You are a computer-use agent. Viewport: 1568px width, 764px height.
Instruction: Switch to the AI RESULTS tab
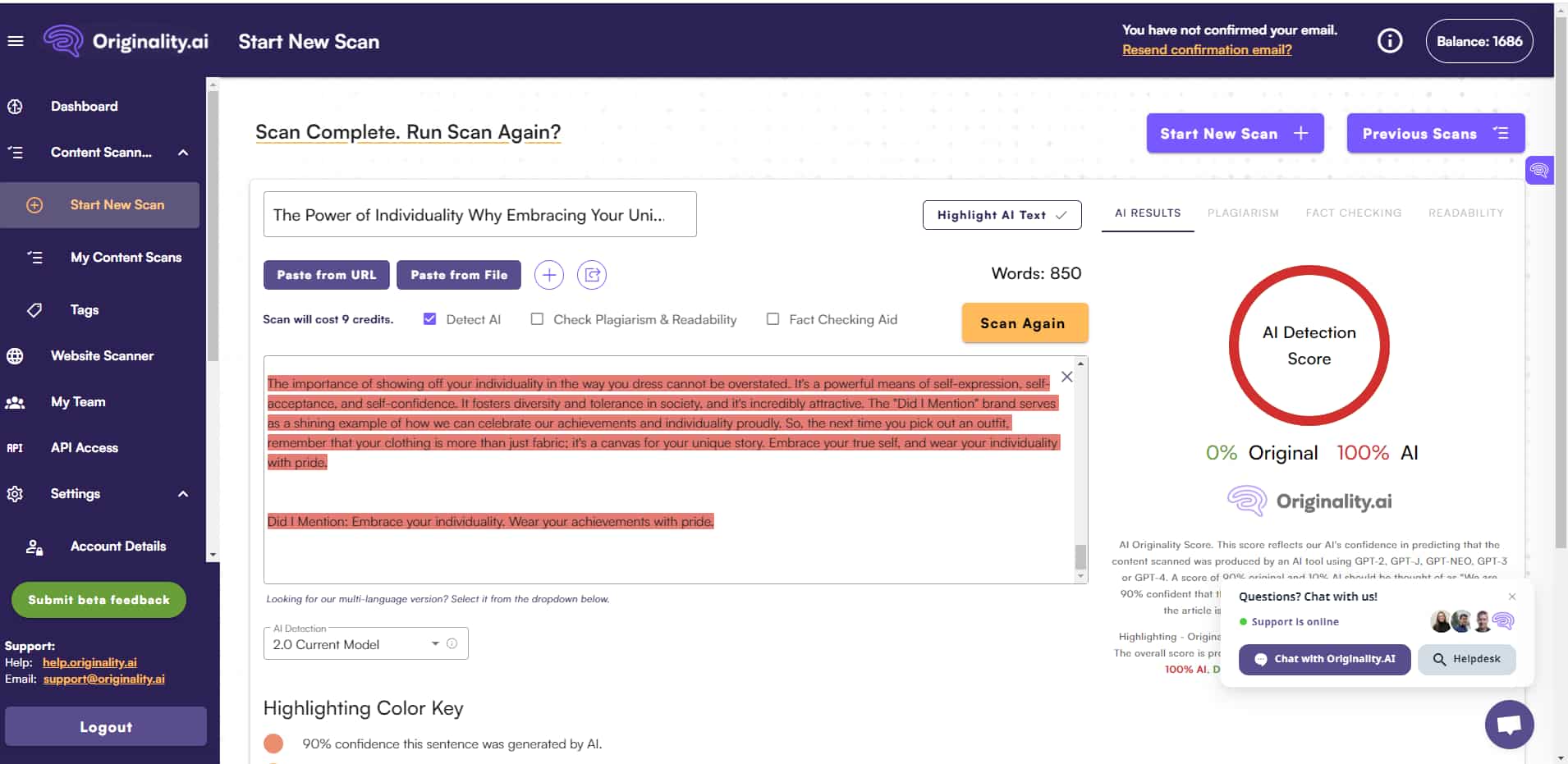click(x=1148, y=213)
